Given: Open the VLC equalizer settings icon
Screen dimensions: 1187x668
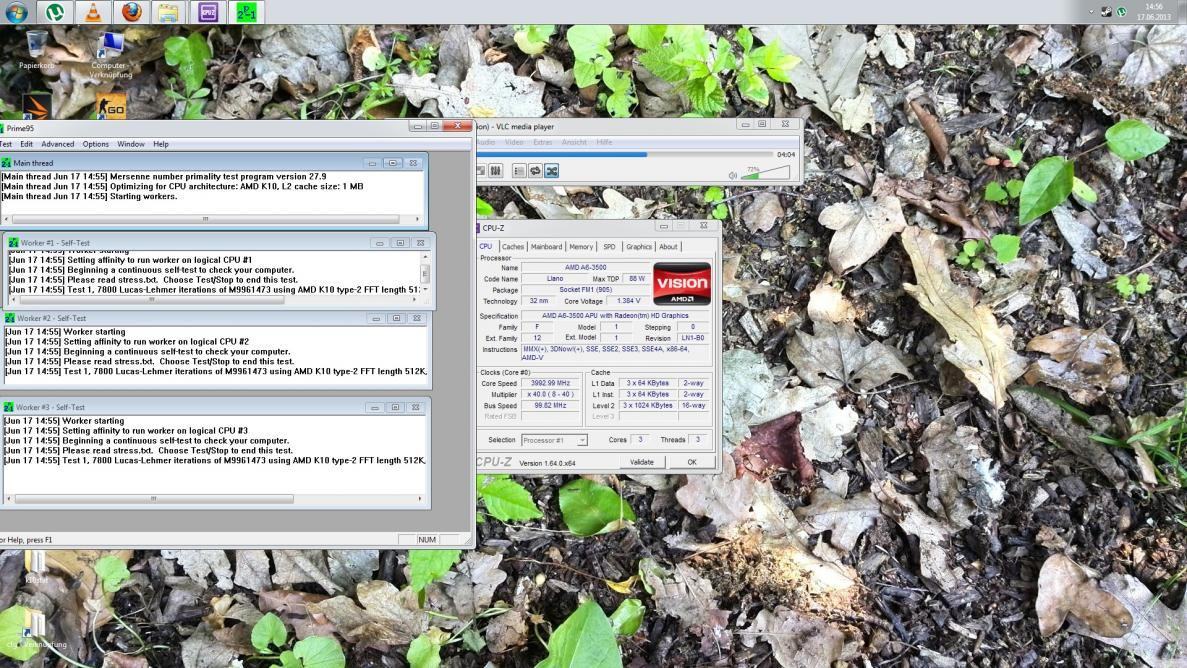Looking at the screenshot, I should [495, 171].
